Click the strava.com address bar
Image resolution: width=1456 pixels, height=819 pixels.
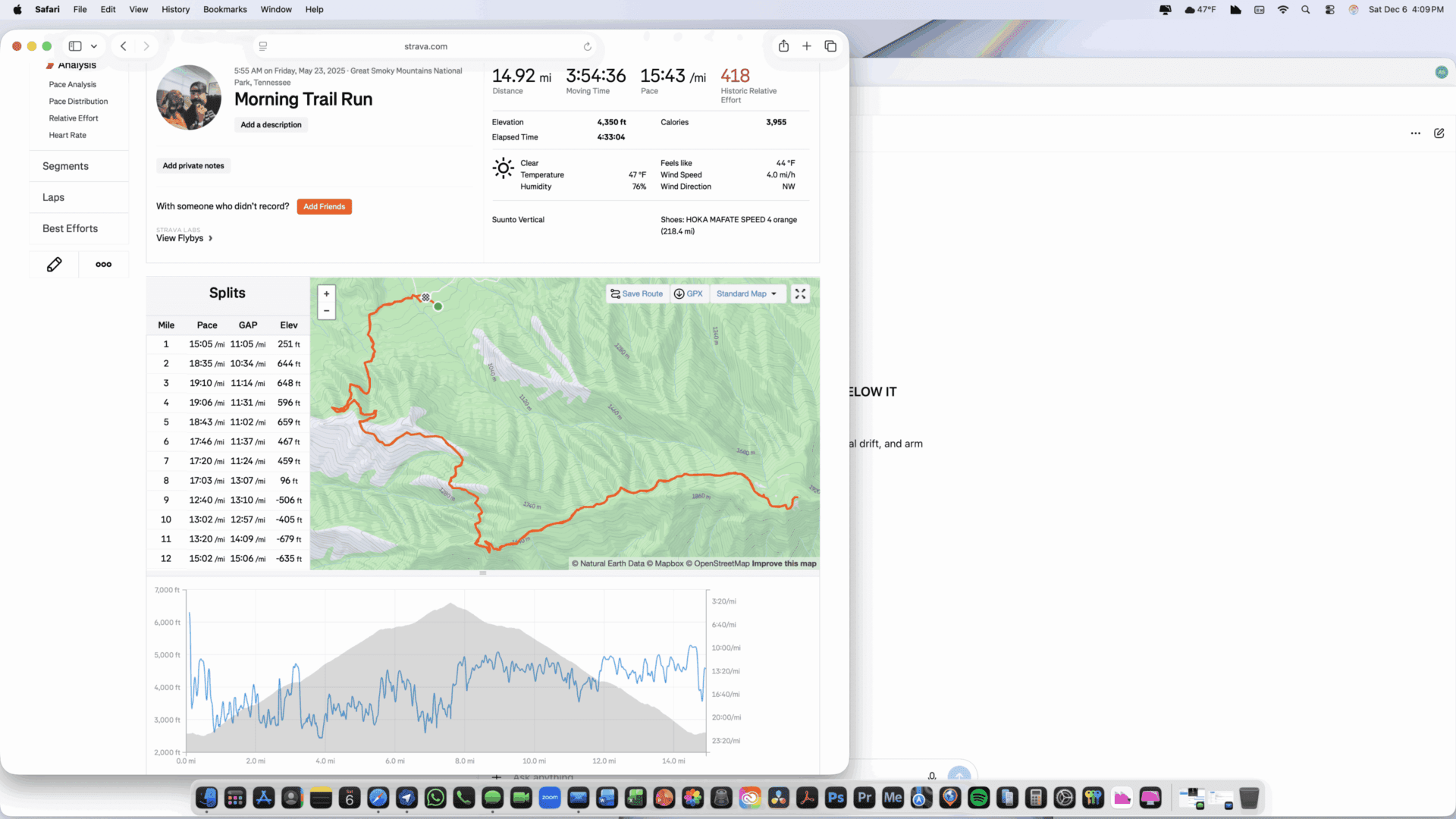click(x=425, y=46)
